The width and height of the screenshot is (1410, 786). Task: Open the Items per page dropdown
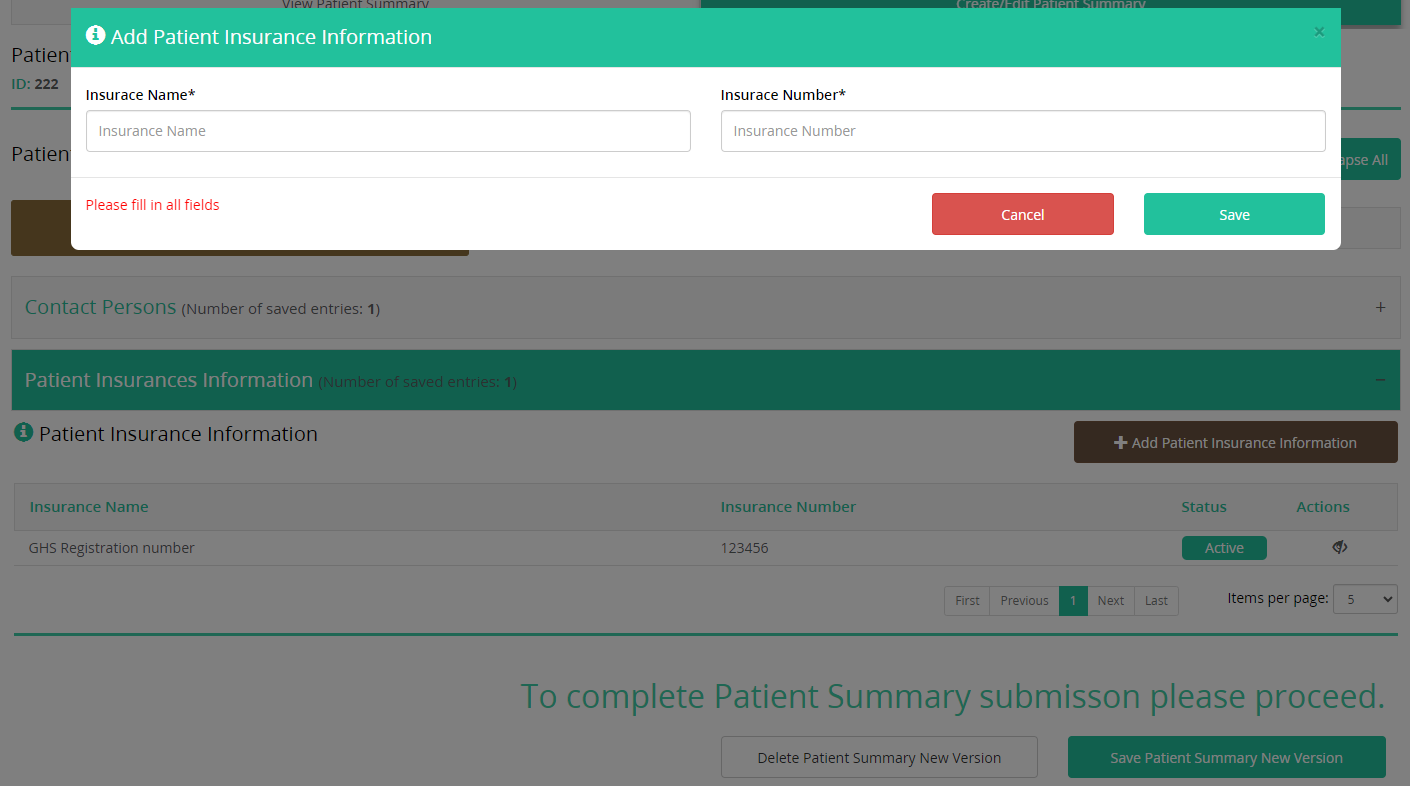[x=1364, y=598]
